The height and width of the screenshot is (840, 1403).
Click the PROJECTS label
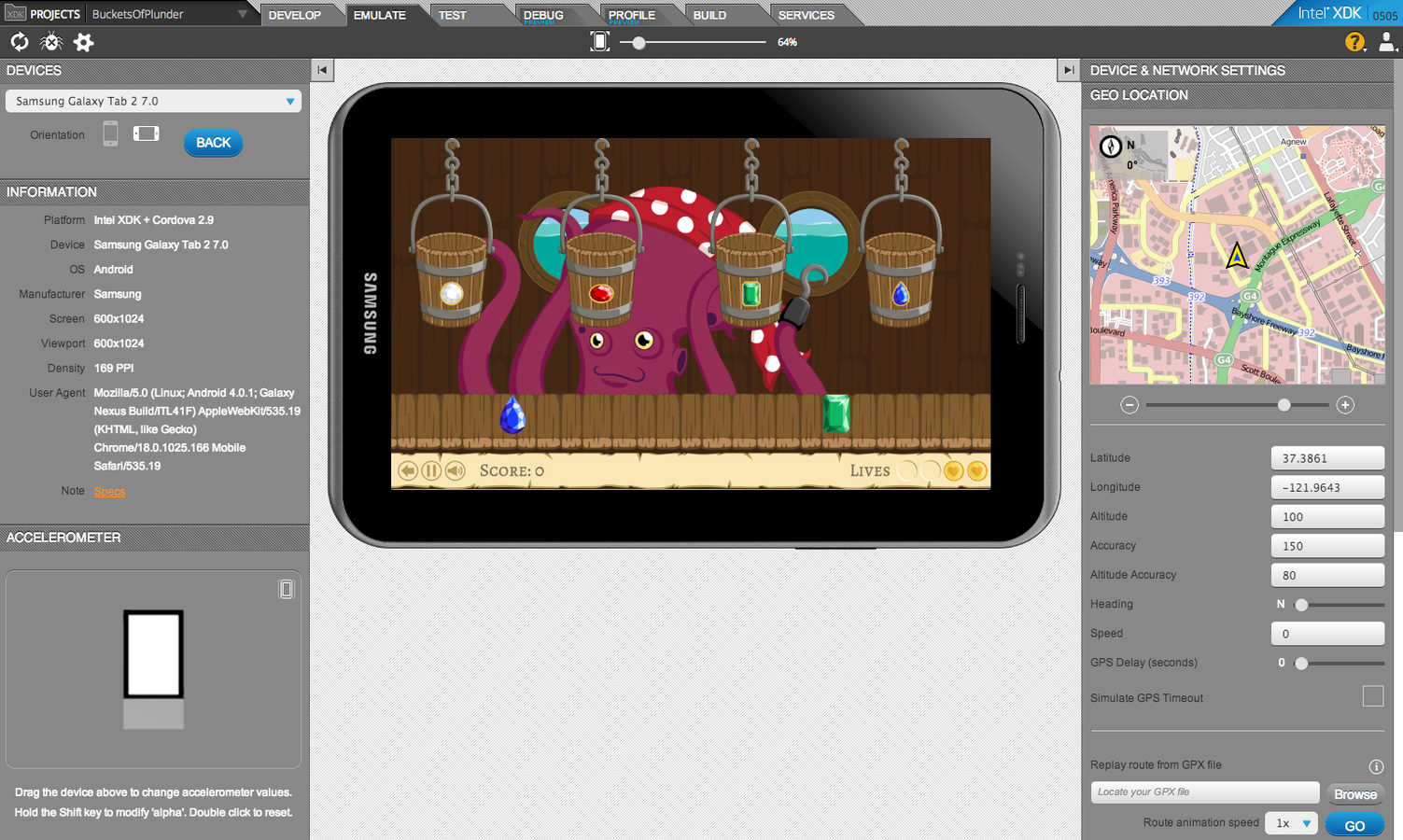pos(55,14)
